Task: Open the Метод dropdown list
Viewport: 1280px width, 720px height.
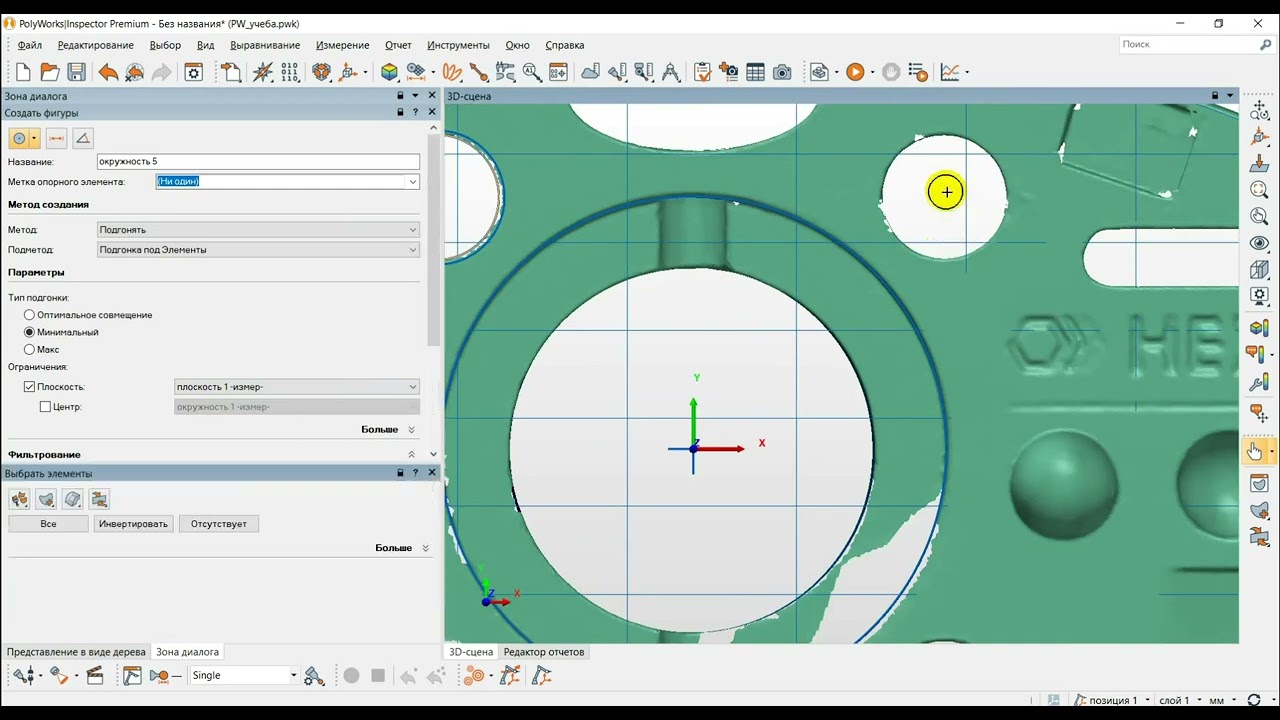Action: (x=258, y=230)
